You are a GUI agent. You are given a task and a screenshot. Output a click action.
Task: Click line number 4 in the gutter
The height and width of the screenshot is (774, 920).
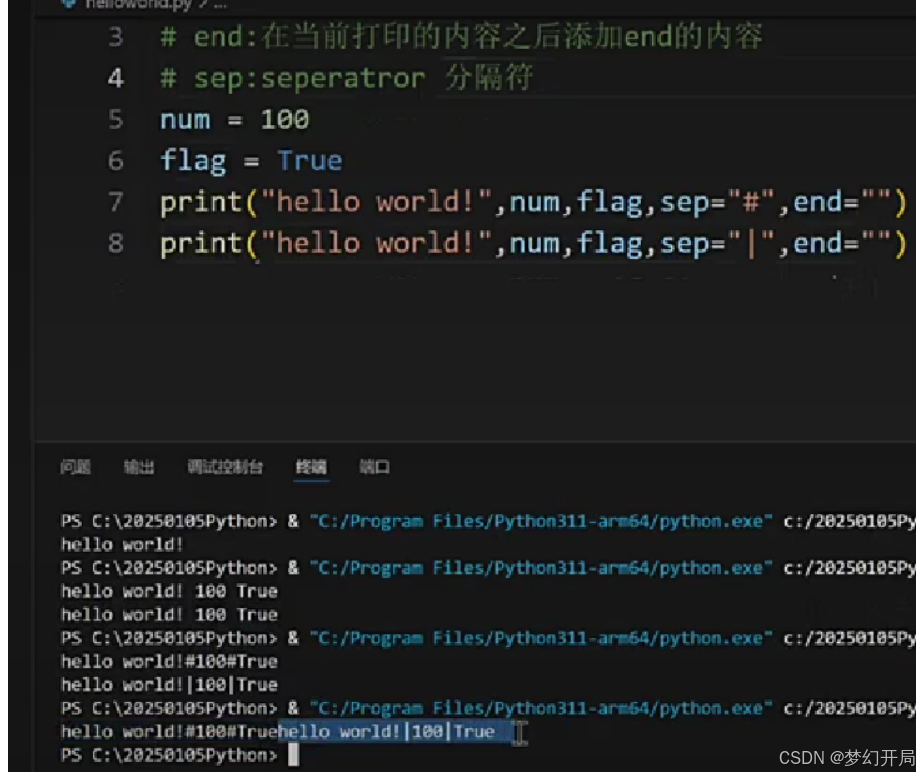tap(116, 77)
